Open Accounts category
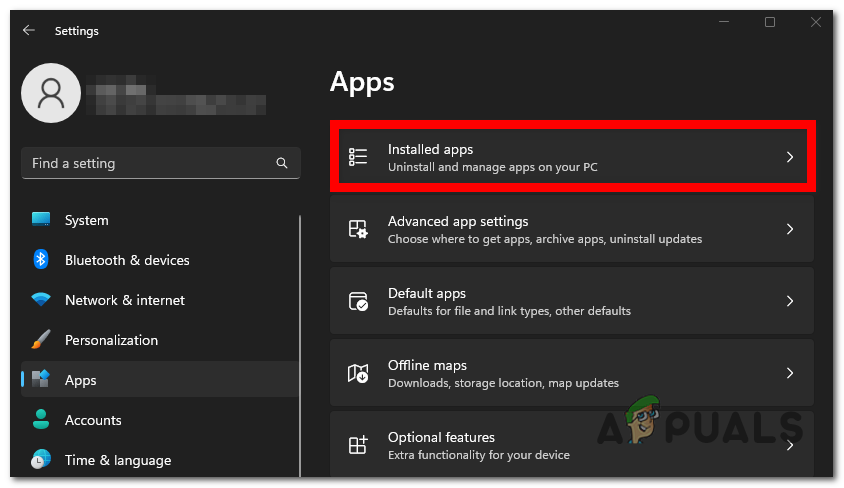 click(160, 420)
